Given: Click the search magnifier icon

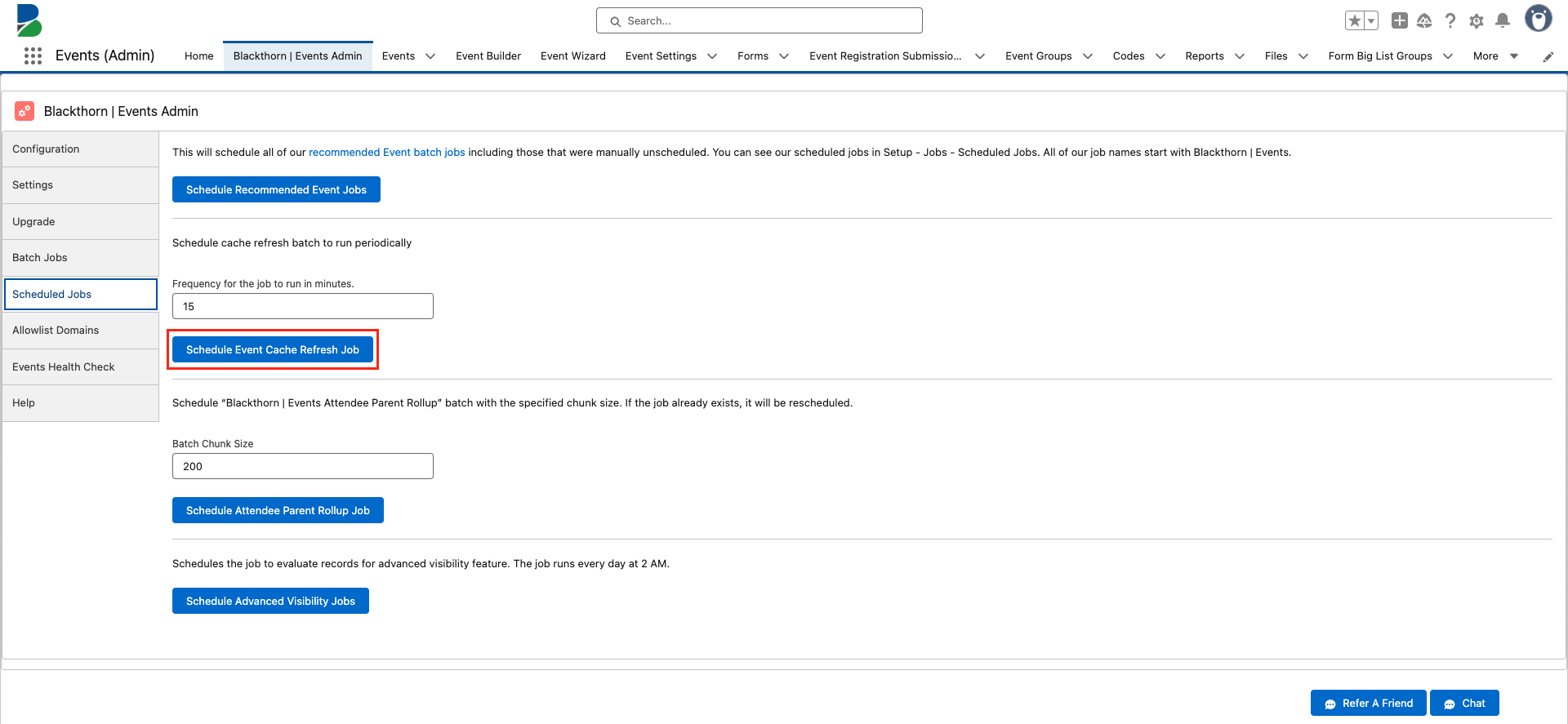Looking at the screenshot, I should pyautogui.click(x=615, y=21).
